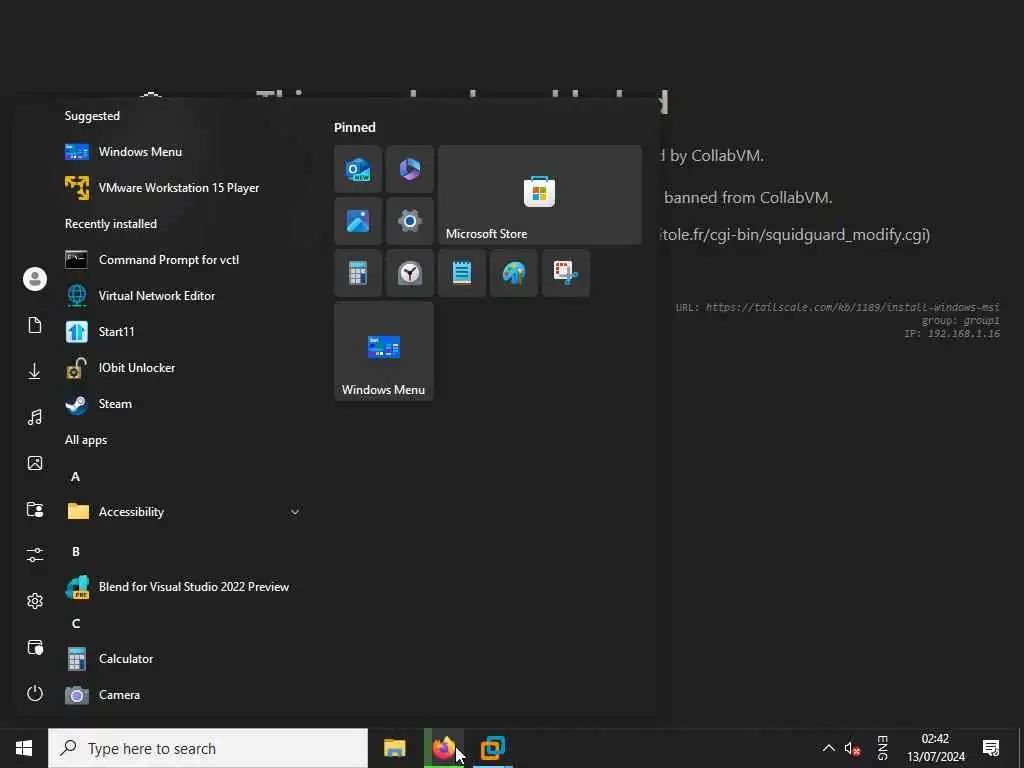Open Command Prompt for vctl

[183, 259]
